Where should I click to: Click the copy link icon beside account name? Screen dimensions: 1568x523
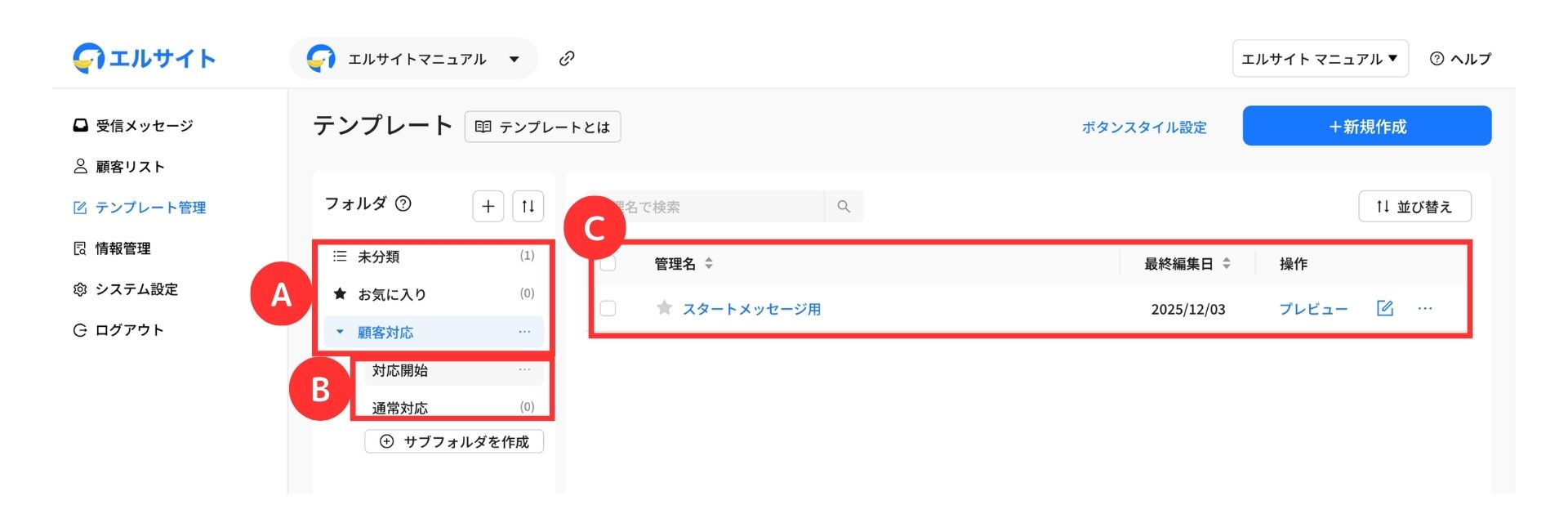click(x=567, y=59)
